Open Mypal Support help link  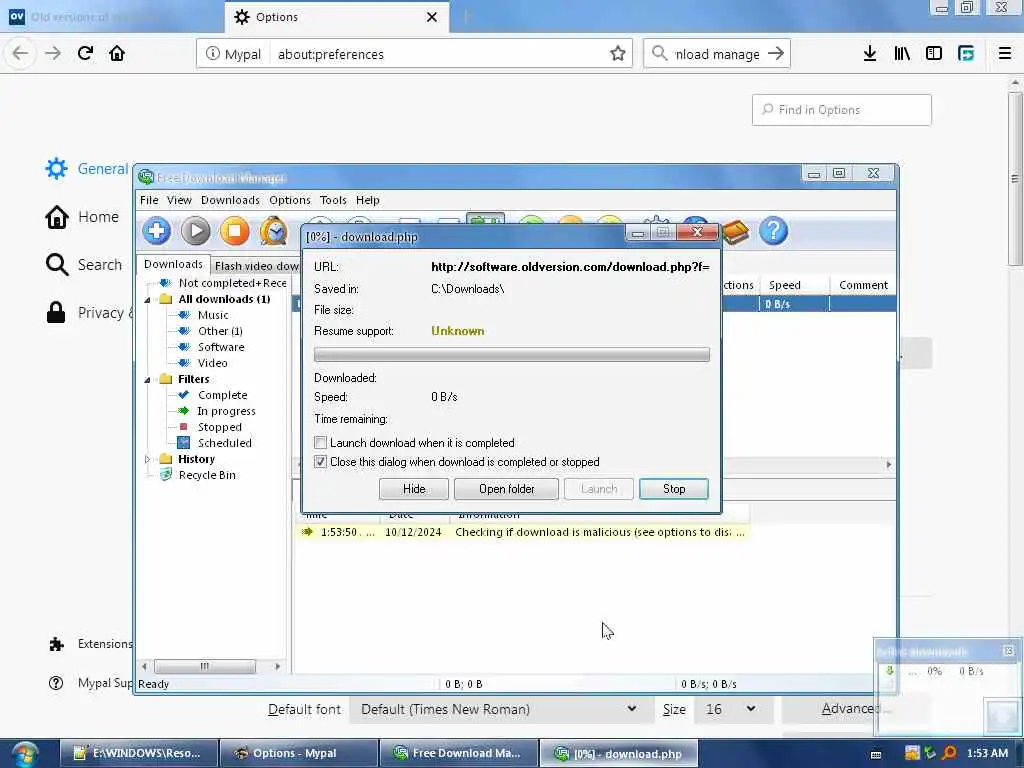click(x=90, y=683)
